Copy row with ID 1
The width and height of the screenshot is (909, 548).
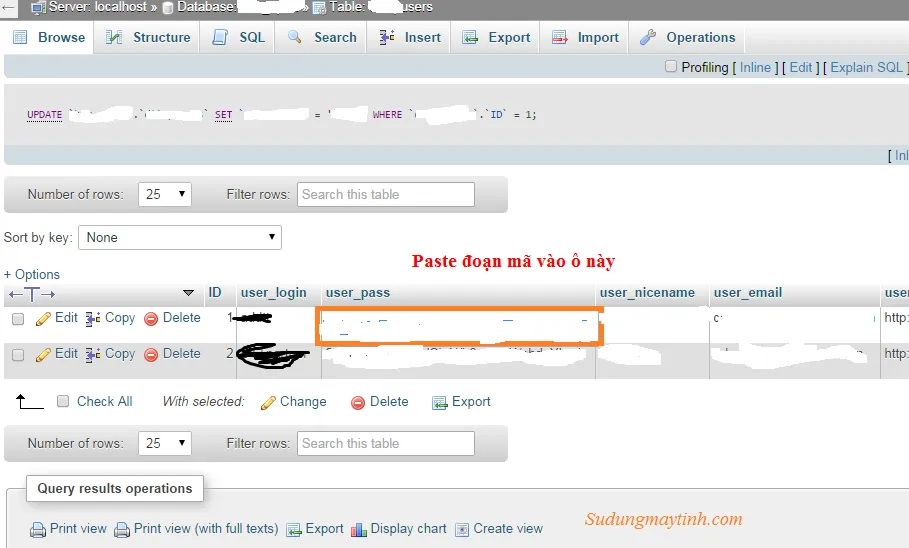click(x=110, y=318)
